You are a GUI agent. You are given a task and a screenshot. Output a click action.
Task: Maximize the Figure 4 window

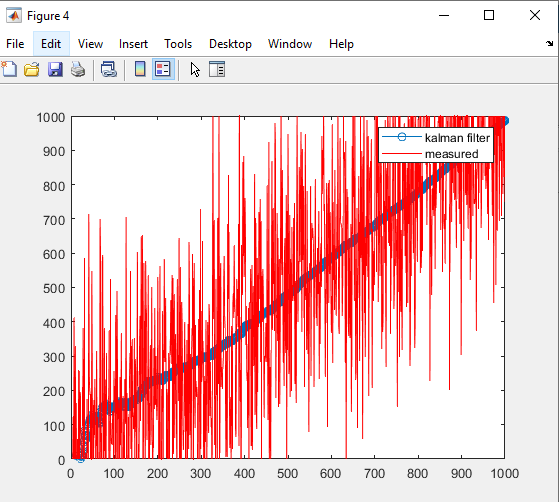pos(489,15)
